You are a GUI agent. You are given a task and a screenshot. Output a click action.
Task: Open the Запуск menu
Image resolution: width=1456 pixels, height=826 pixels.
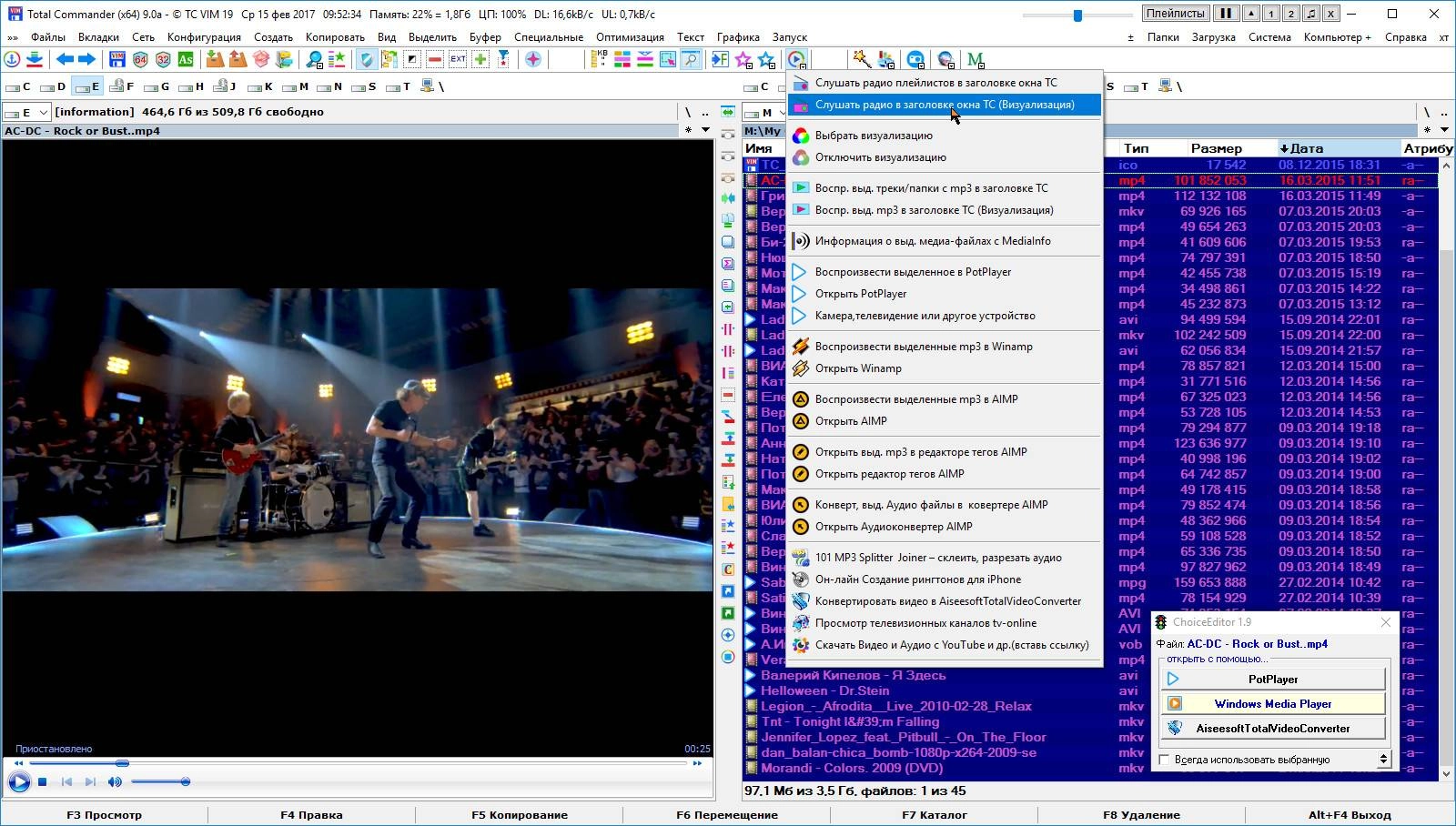pyautogui.click(x=790, y=37)
